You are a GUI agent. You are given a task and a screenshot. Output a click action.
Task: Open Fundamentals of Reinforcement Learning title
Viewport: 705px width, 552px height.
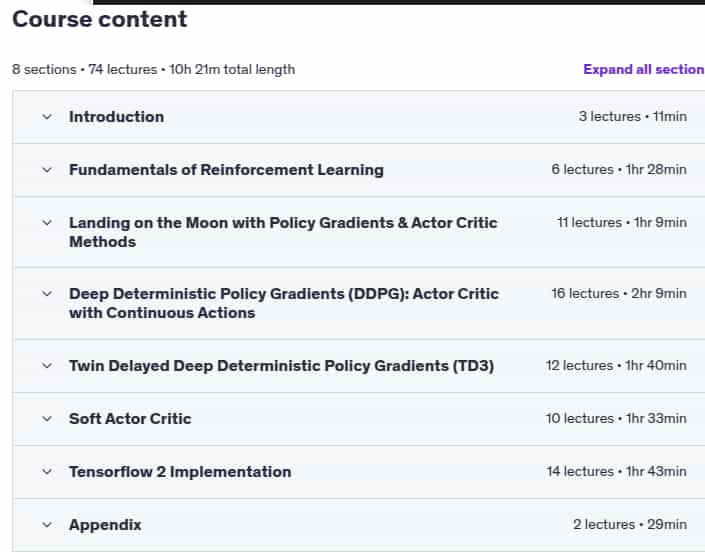(x=226, y=170)
